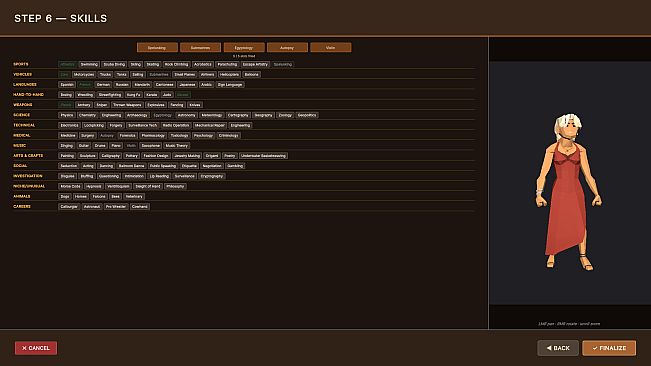This screenshot has width=651, height=366.
Task: Select the Explosives weapon skill
Action: click(x=156, y=105)
